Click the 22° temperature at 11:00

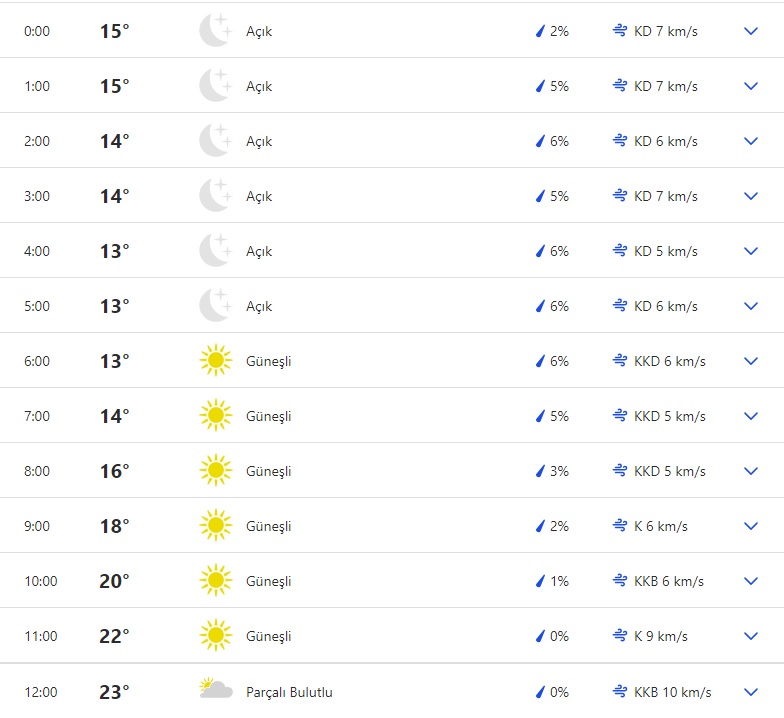114,636
